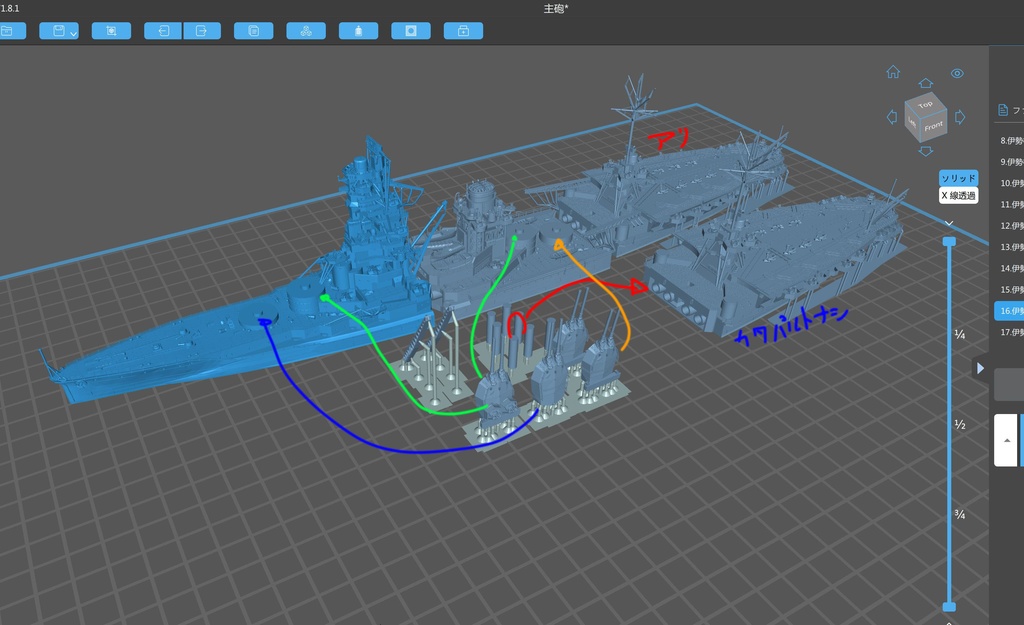Image resolution: width=1024 pixels, height=625 pixels.
Task: Select file list row 13
Action: click(1009, 247)
